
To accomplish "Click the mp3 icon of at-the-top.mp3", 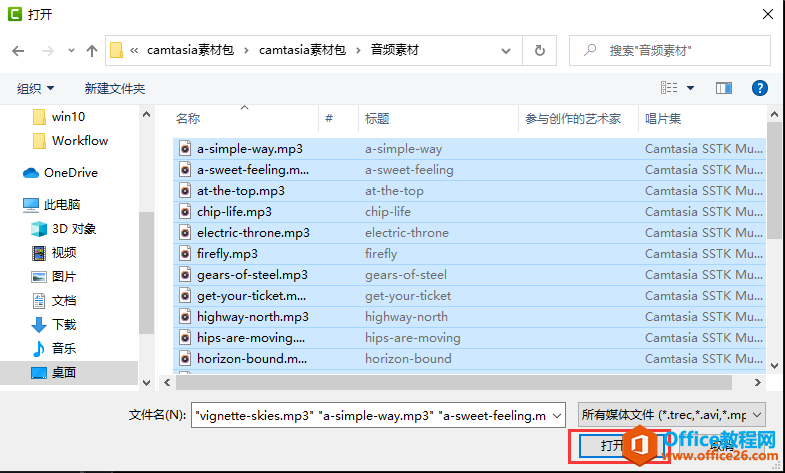I will [x=185, y=191].
